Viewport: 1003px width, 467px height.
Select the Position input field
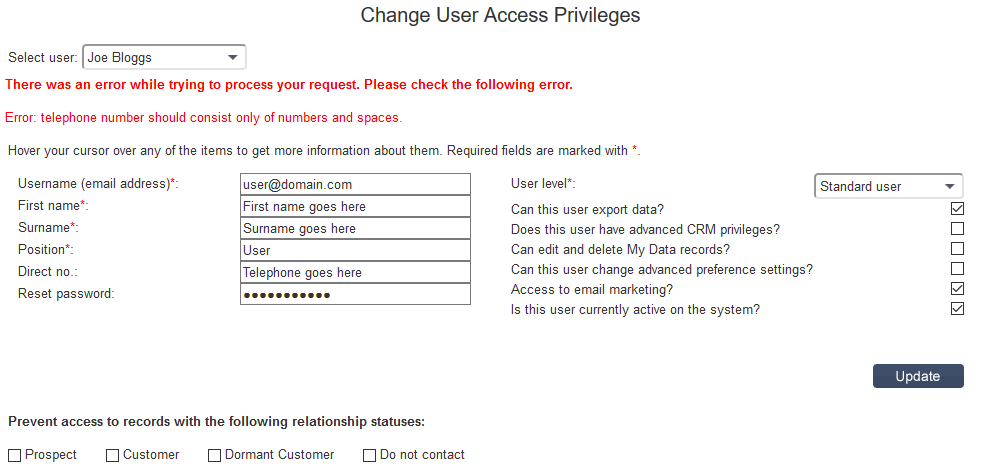coord(355,251)
